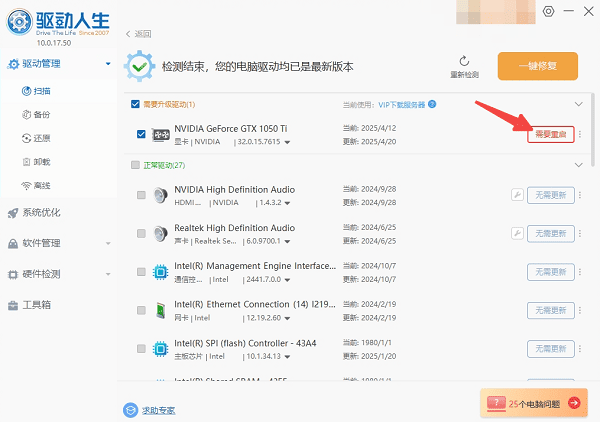Toggle the 正常驱动(27) group checkbox
Screen dimensions: 600x422
pos(135,165)
